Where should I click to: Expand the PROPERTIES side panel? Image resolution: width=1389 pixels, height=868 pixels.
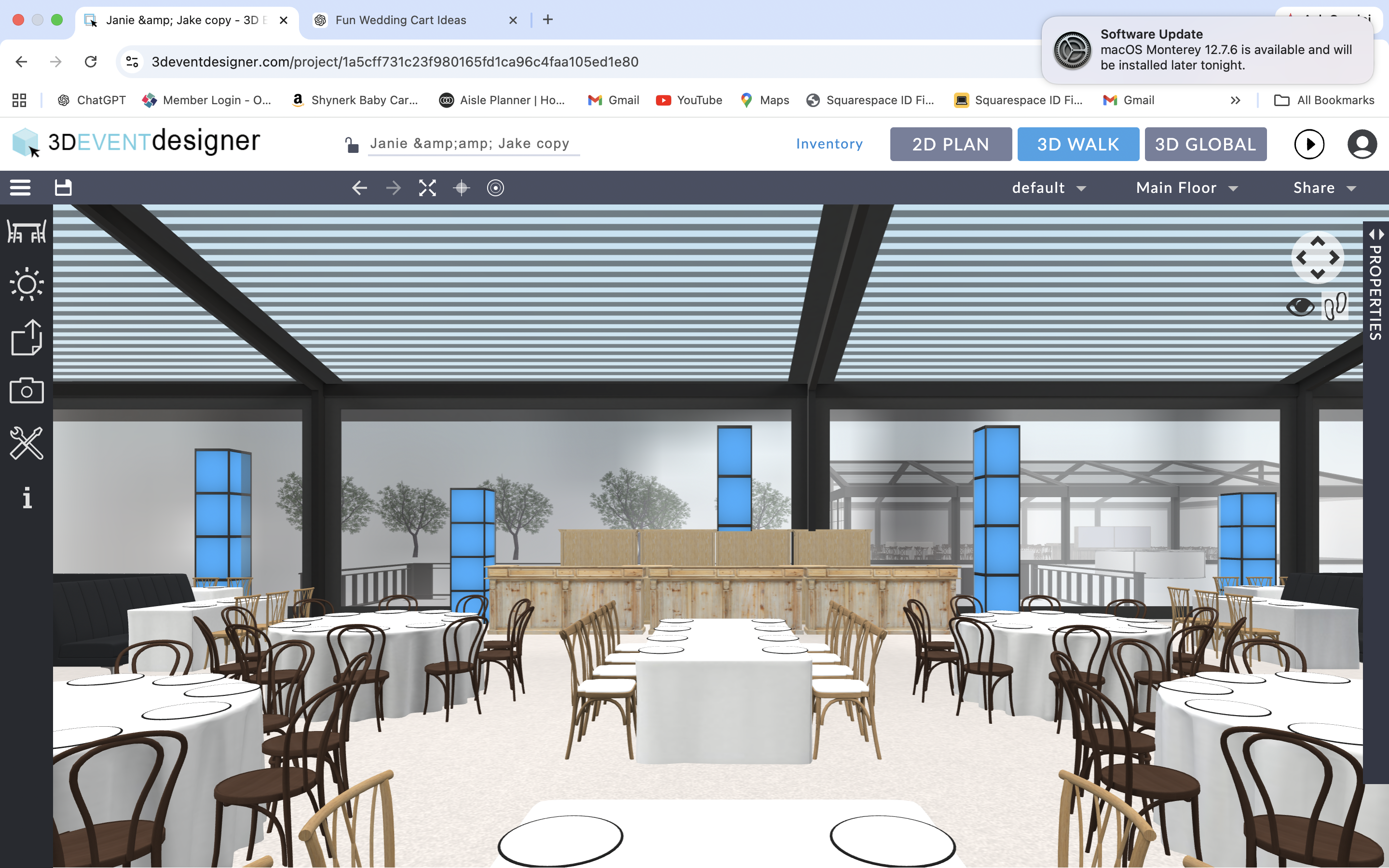1376,284
